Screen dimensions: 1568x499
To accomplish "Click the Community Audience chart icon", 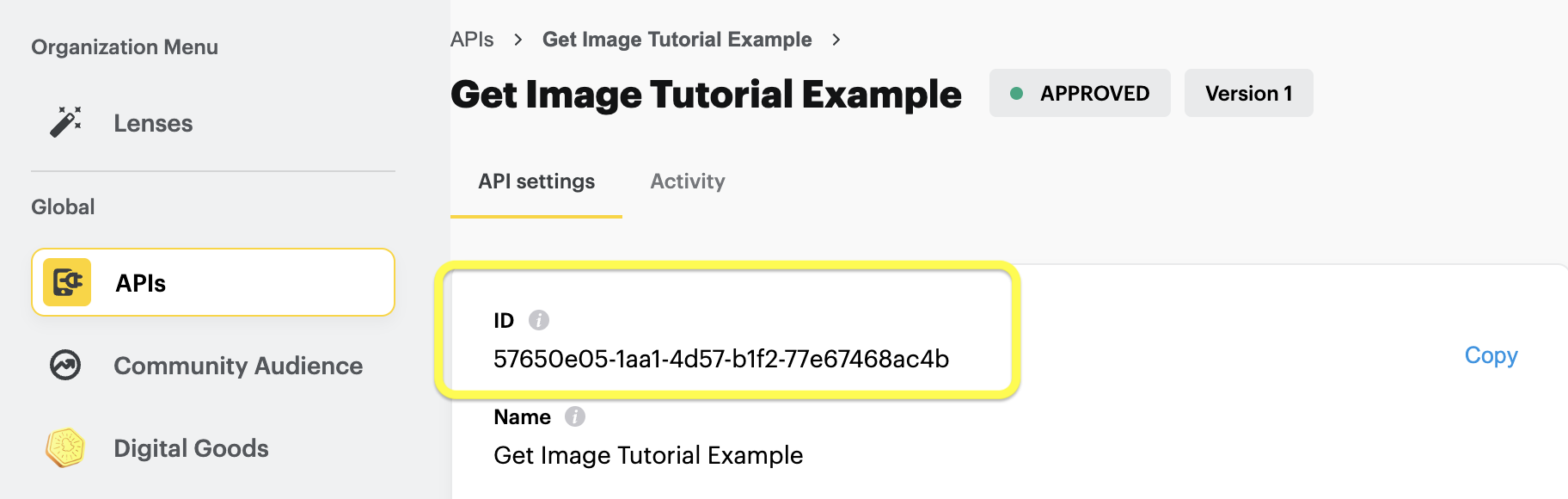I will [x=65, y=365].
